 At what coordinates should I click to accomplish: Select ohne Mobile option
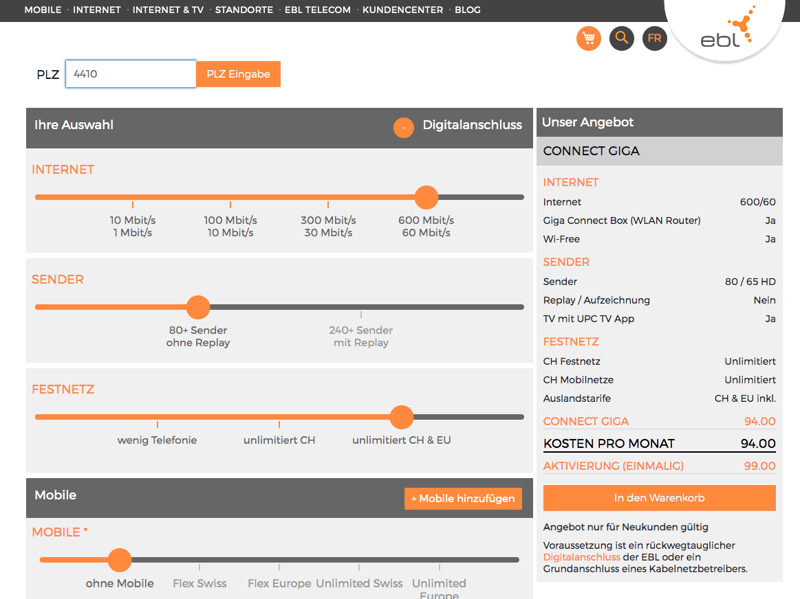tap(119, 583)
